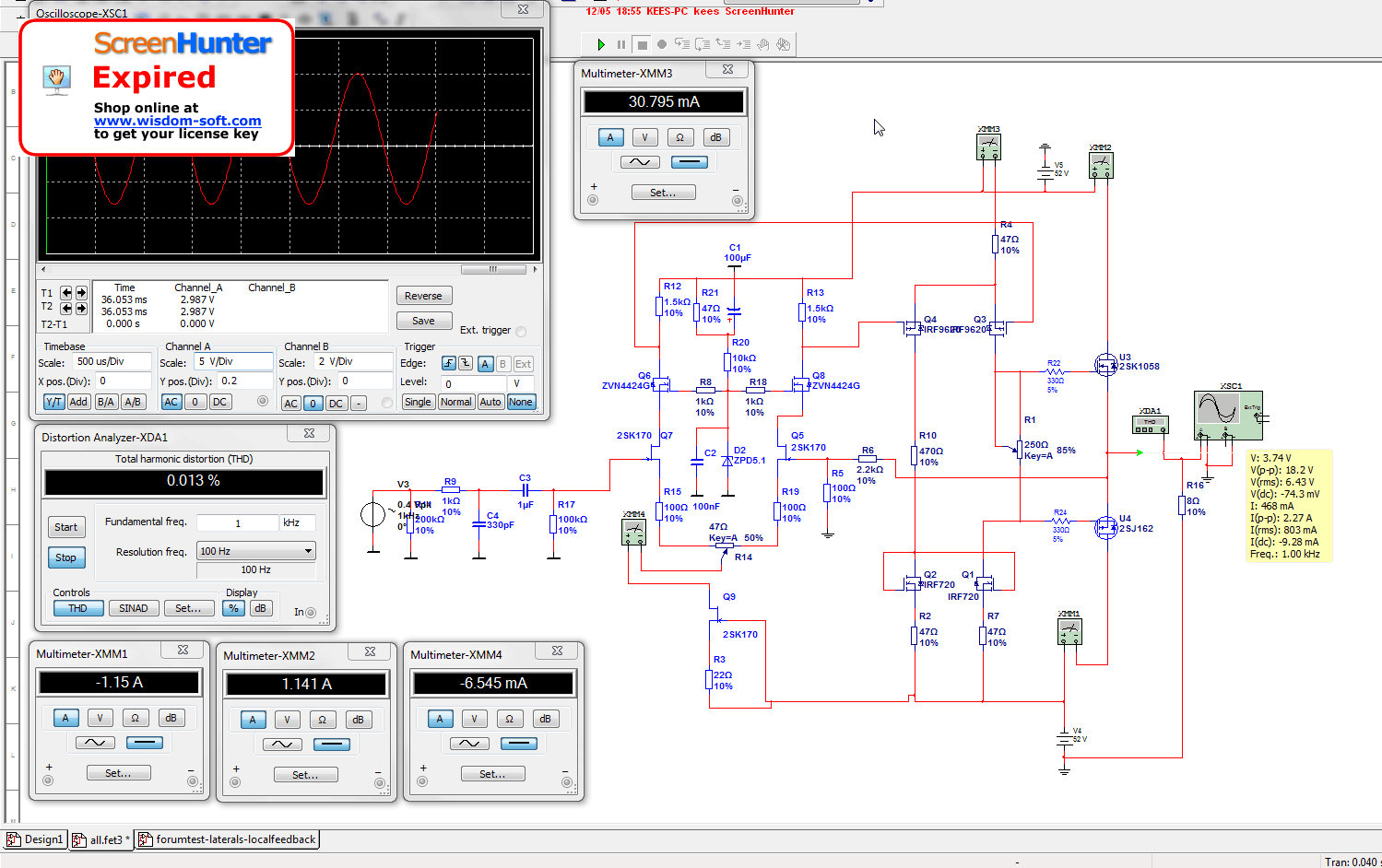Screen dimensions: 1382x868
Task: Select rising edge trigger icon
Action: pos(448,363)
